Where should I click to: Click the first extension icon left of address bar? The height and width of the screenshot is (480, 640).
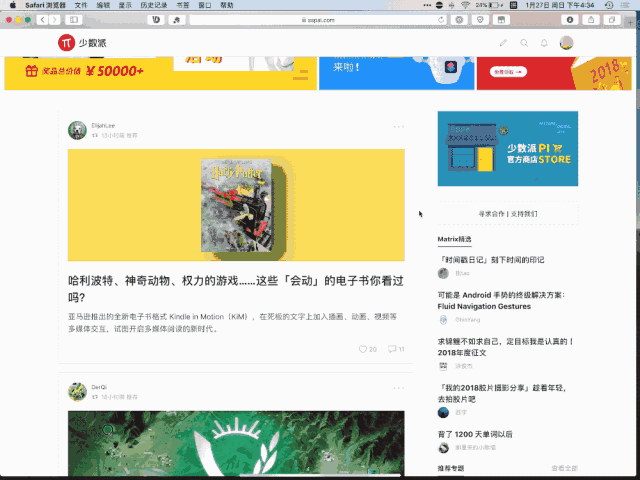coord(156,20)
